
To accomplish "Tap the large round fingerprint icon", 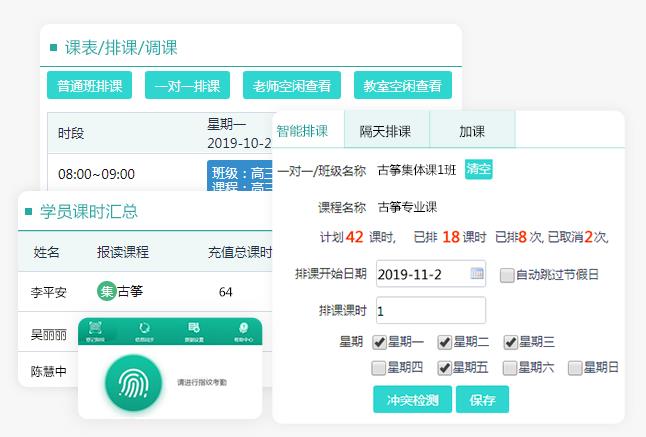I will click(x=133, y=383).
